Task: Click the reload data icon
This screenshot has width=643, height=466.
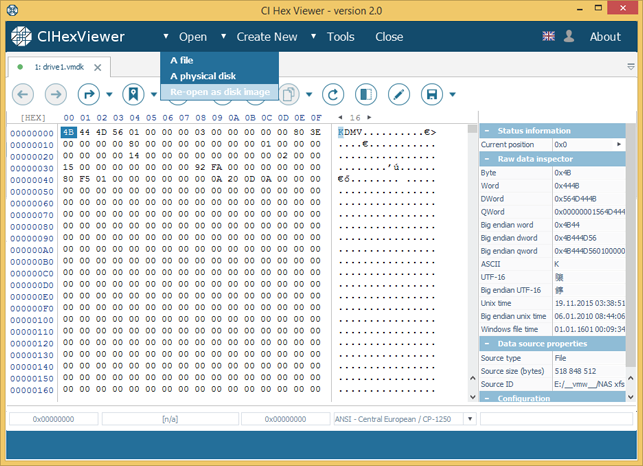Action: click(x=333, y=94)
